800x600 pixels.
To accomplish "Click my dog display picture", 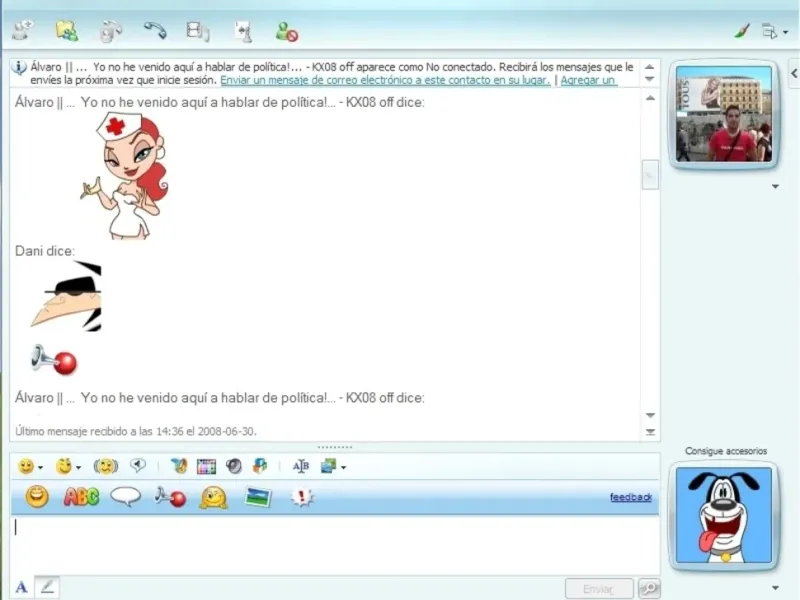I will pos(723,515).
